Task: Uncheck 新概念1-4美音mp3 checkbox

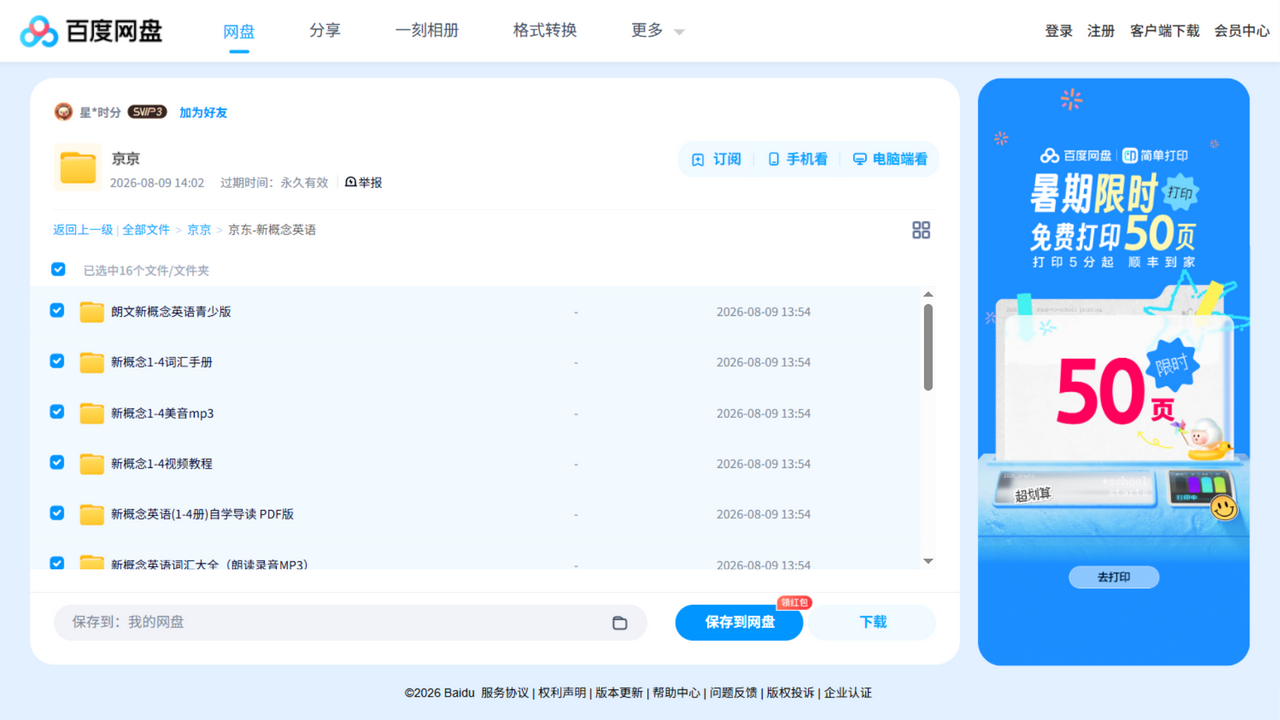Action: click(x=57, y=411)
